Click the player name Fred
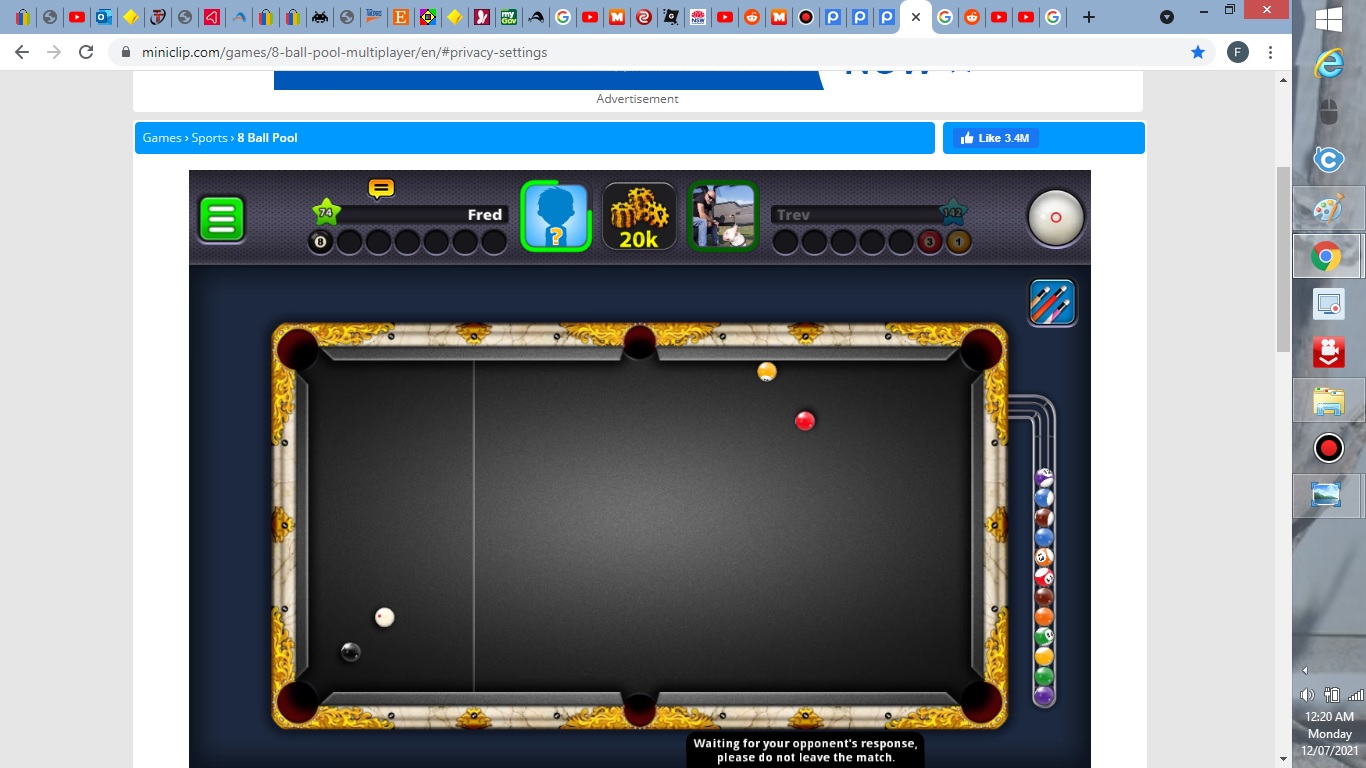 [485, 215]
